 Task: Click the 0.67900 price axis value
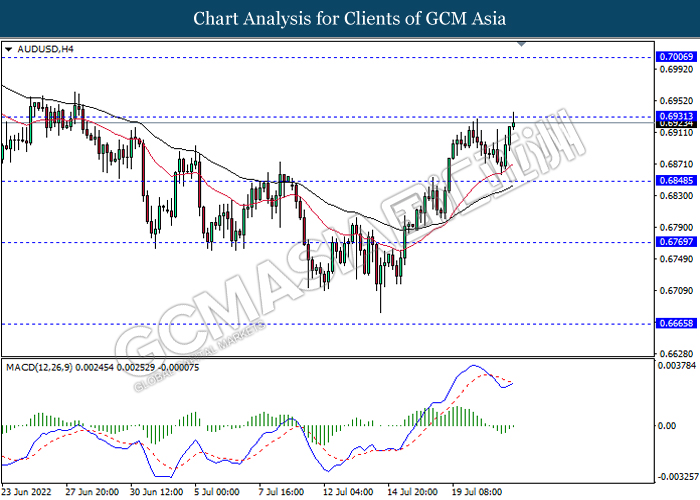[x=676, y=227]
